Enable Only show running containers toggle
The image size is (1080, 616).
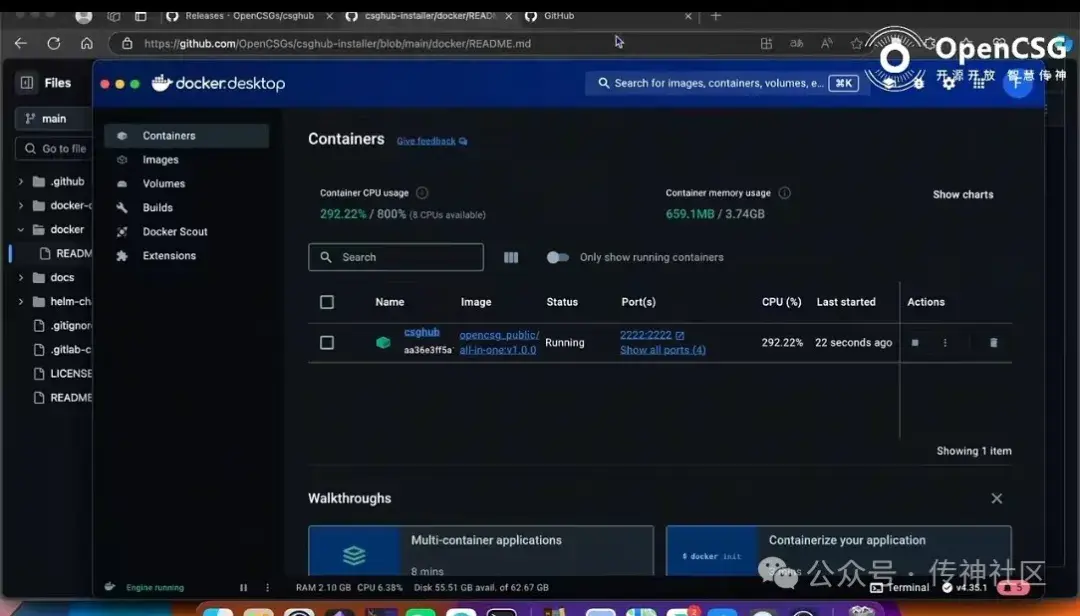558,257
